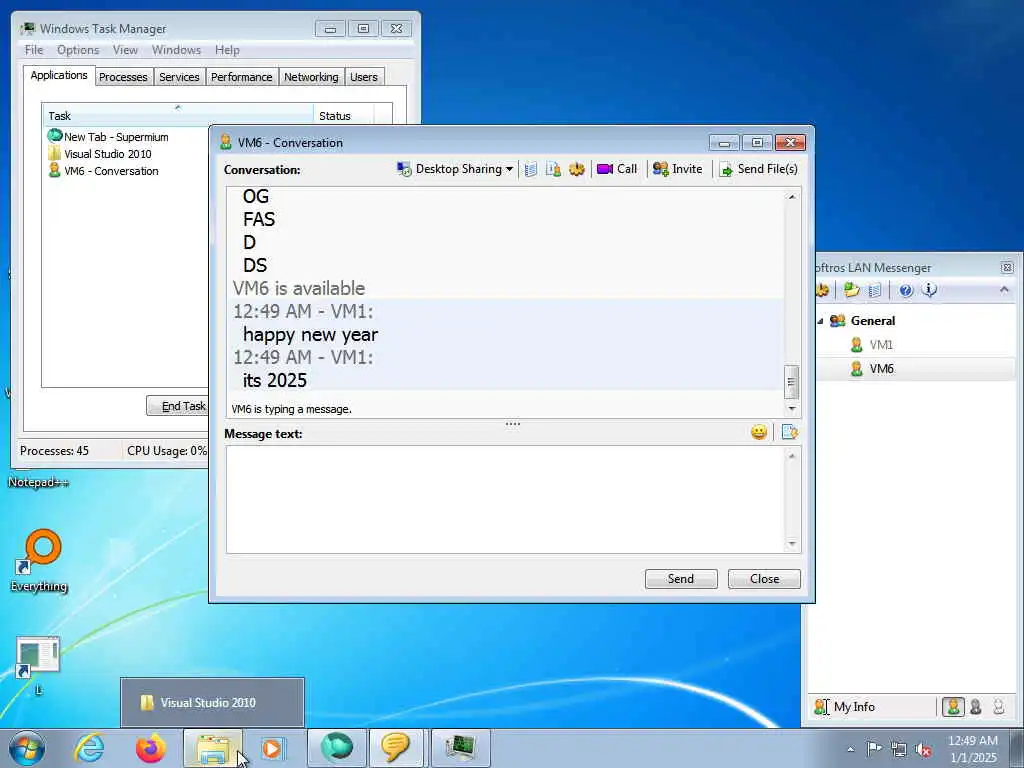Image resolution: width=1024 pixels, height=768 pixels.
Task: Collapse the LAN Messenger toolbar chevron
Action: (1004, 289)
